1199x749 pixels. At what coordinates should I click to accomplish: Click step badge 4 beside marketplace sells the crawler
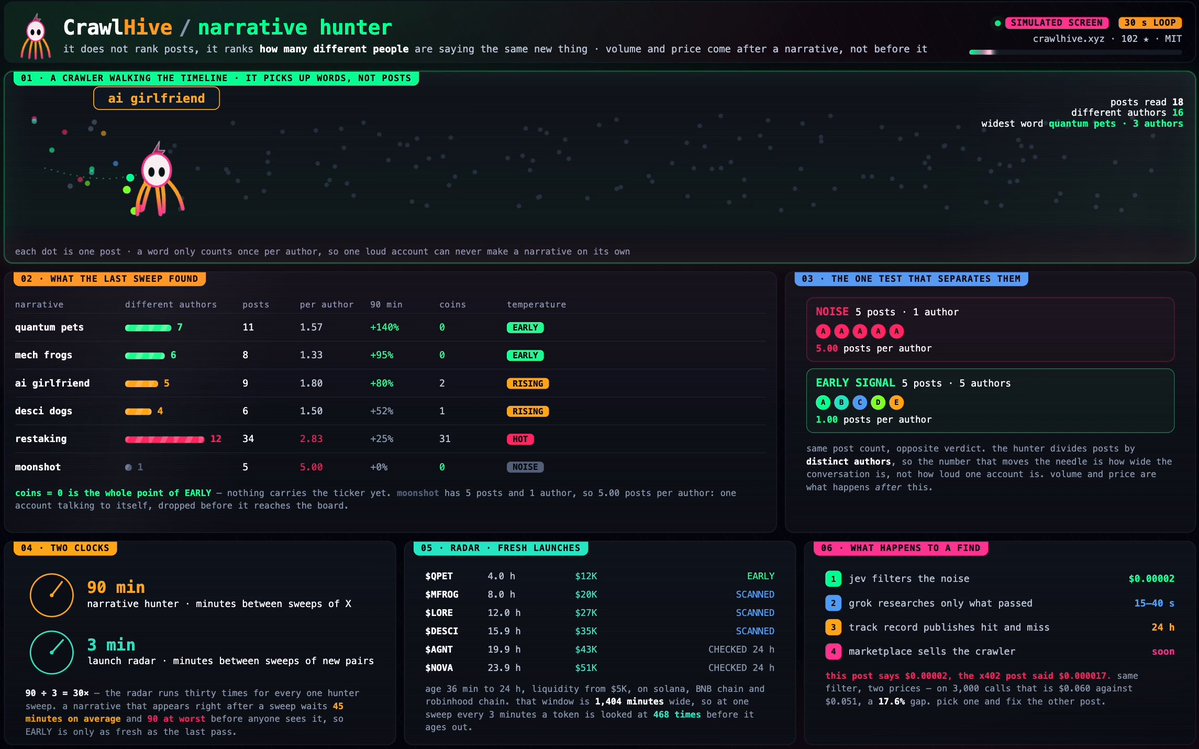(833, 652)
